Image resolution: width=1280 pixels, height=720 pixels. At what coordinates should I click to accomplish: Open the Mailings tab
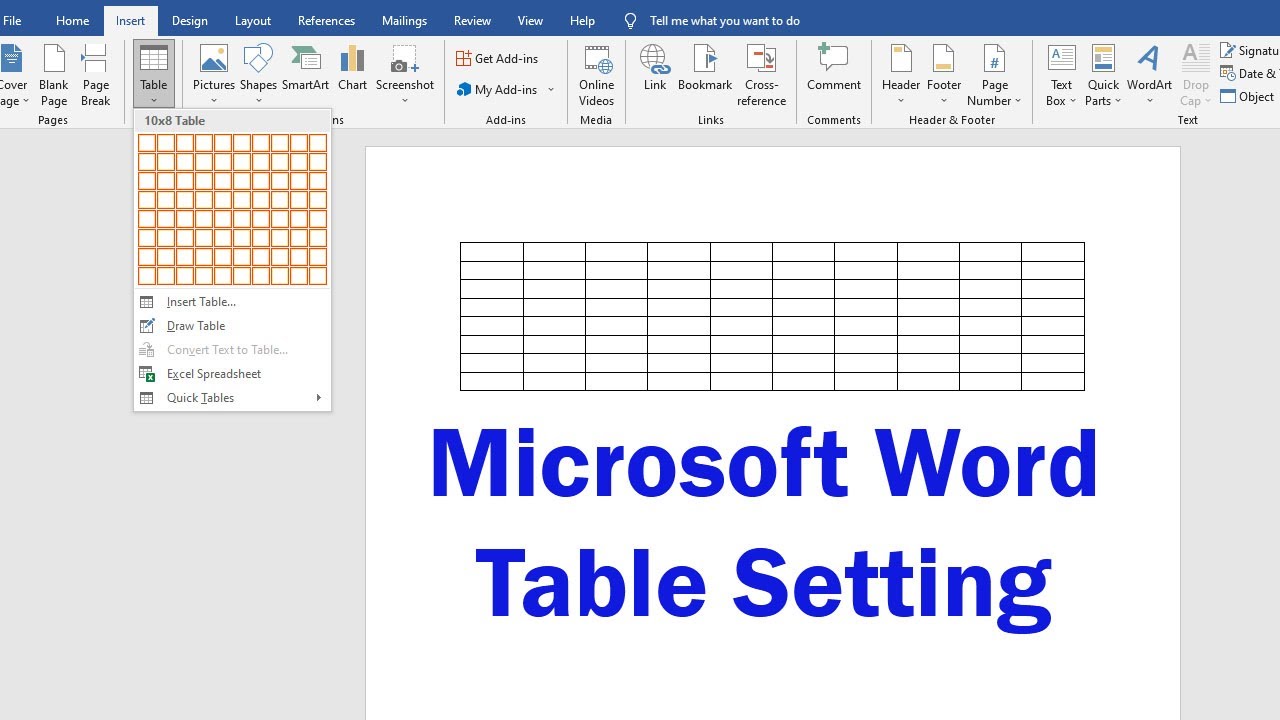[x=404, y=20]
